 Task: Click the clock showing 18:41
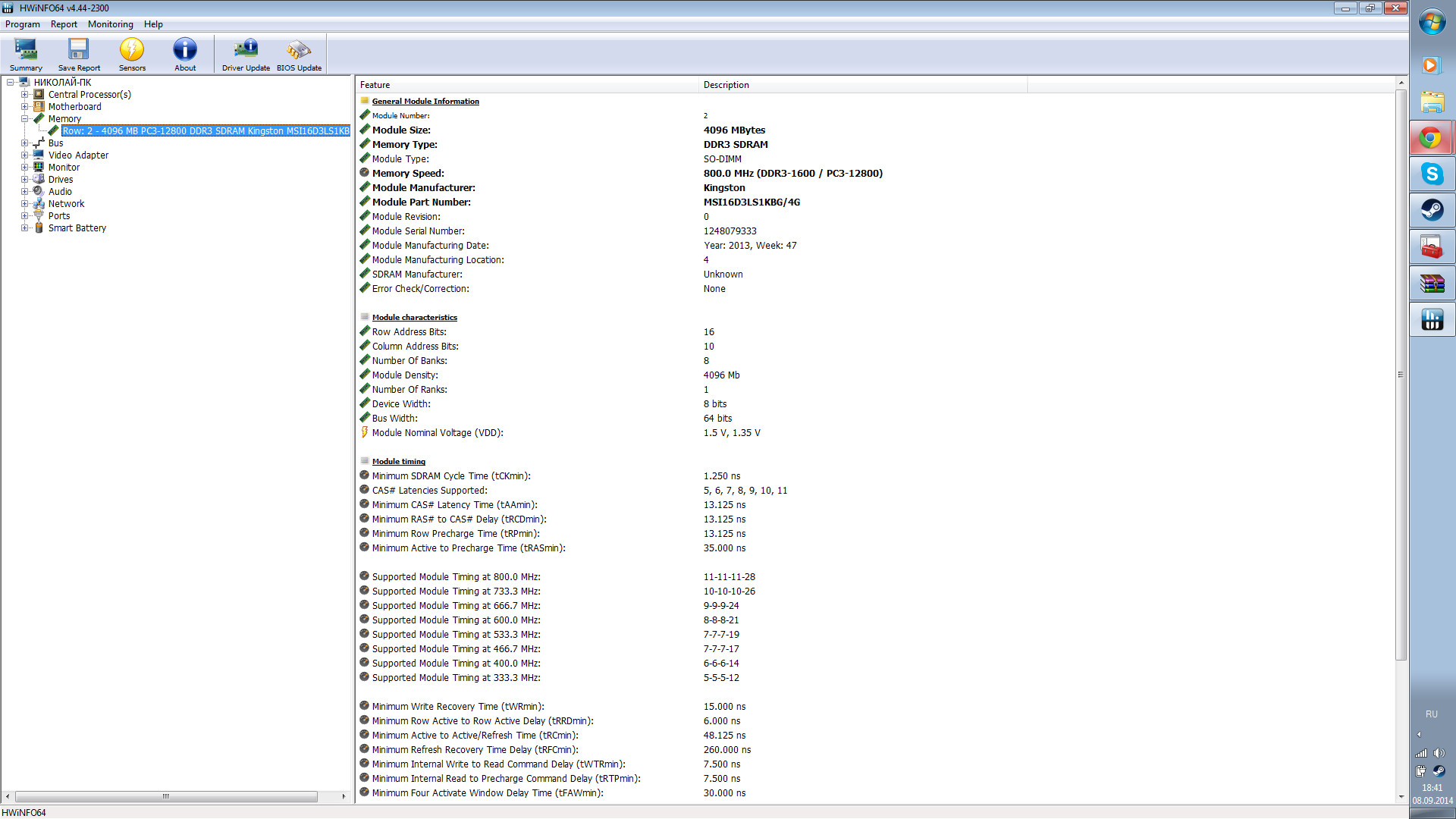[1432, 788]
